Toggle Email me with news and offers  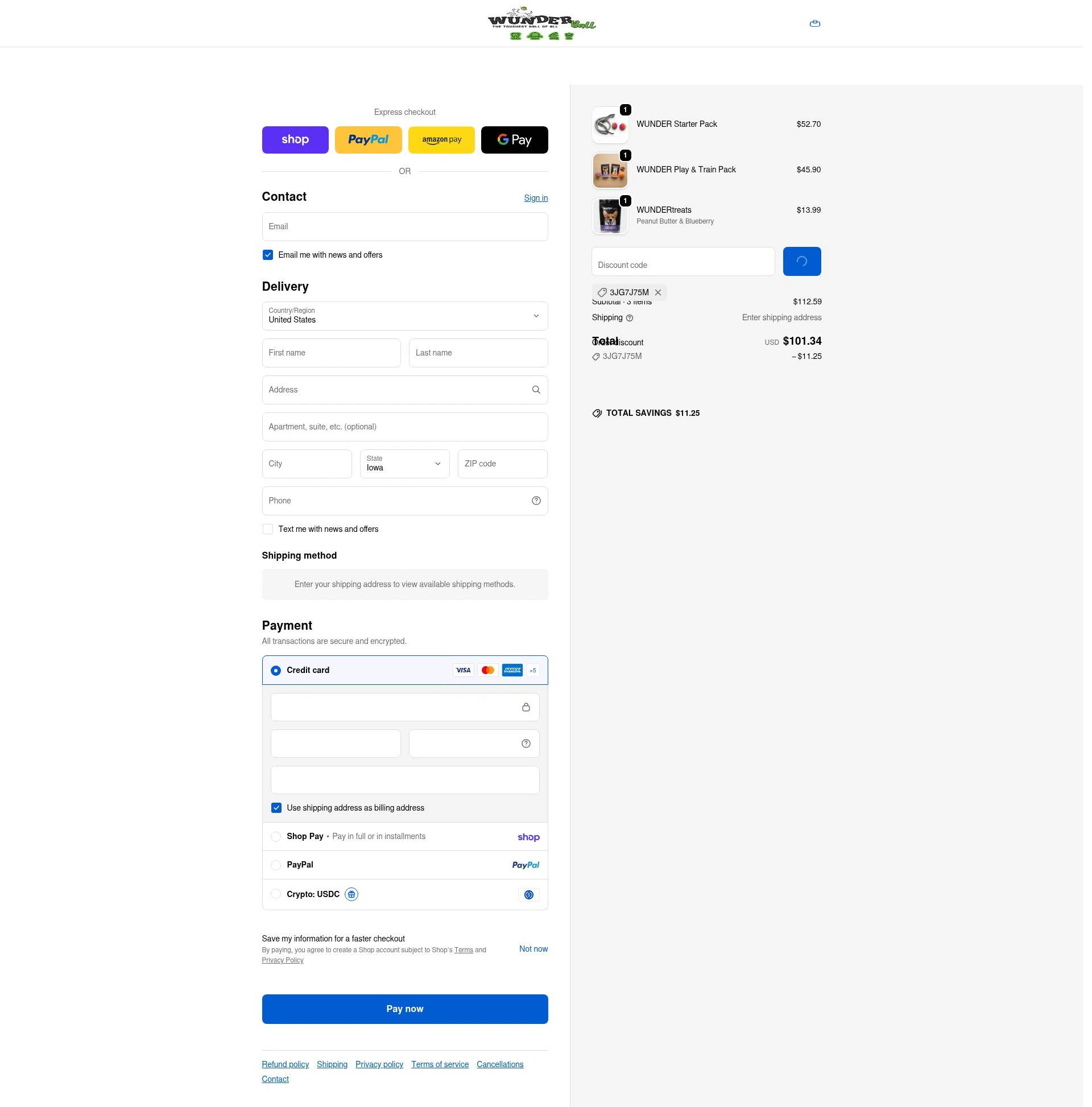[267, 255]
